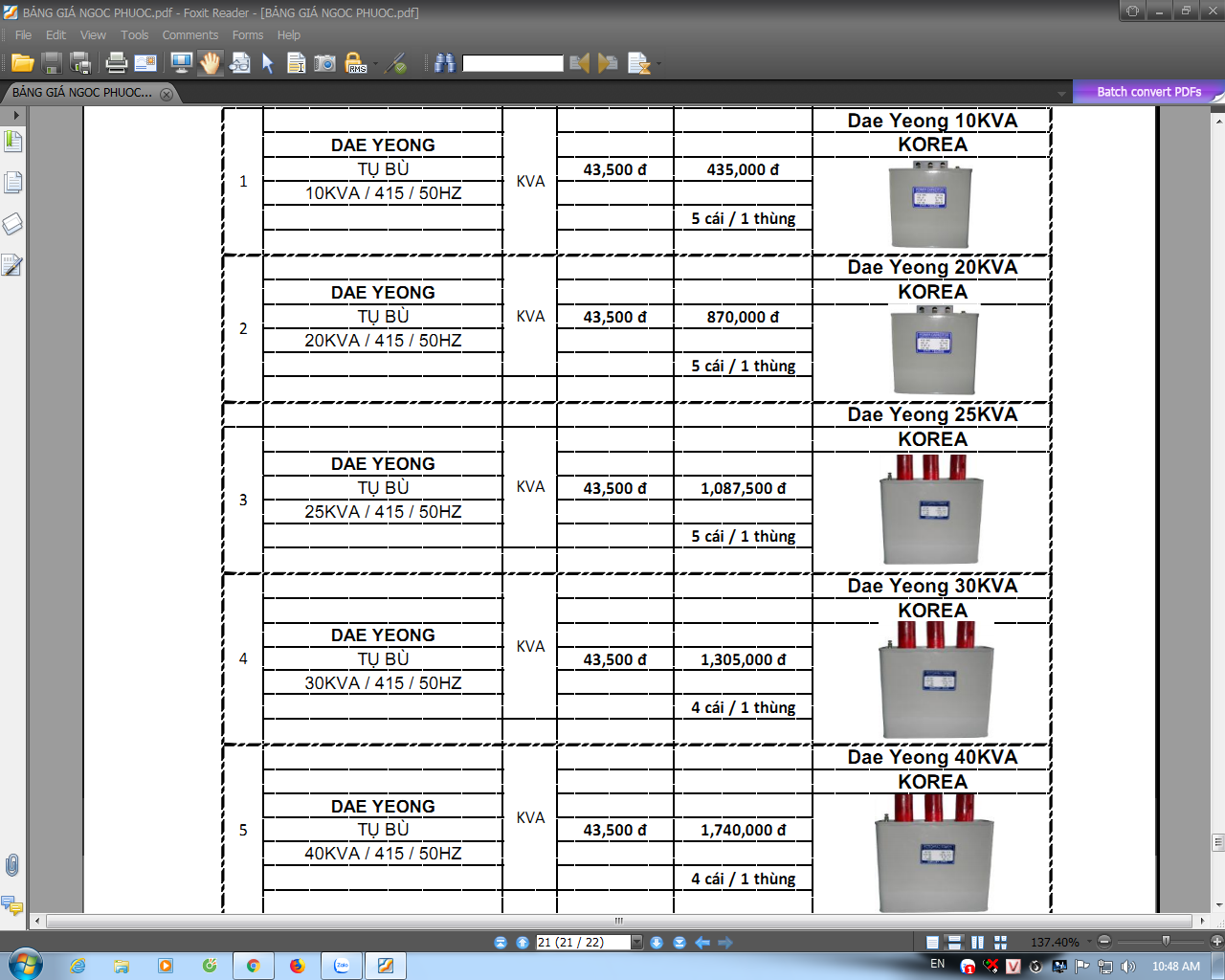
Task: Open the search options dropdown arrow
Action: click(658, 64)
